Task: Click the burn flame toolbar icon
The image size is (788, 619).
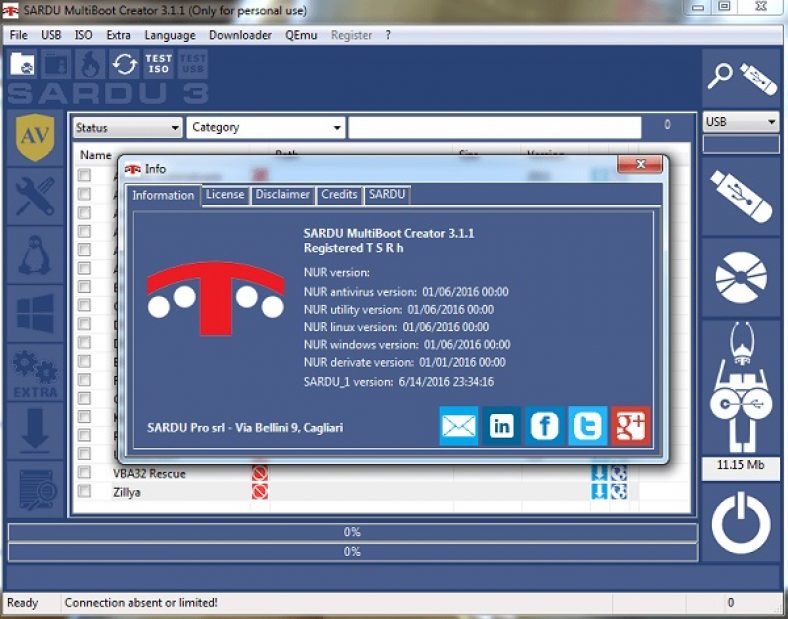Action: [90, 64]
